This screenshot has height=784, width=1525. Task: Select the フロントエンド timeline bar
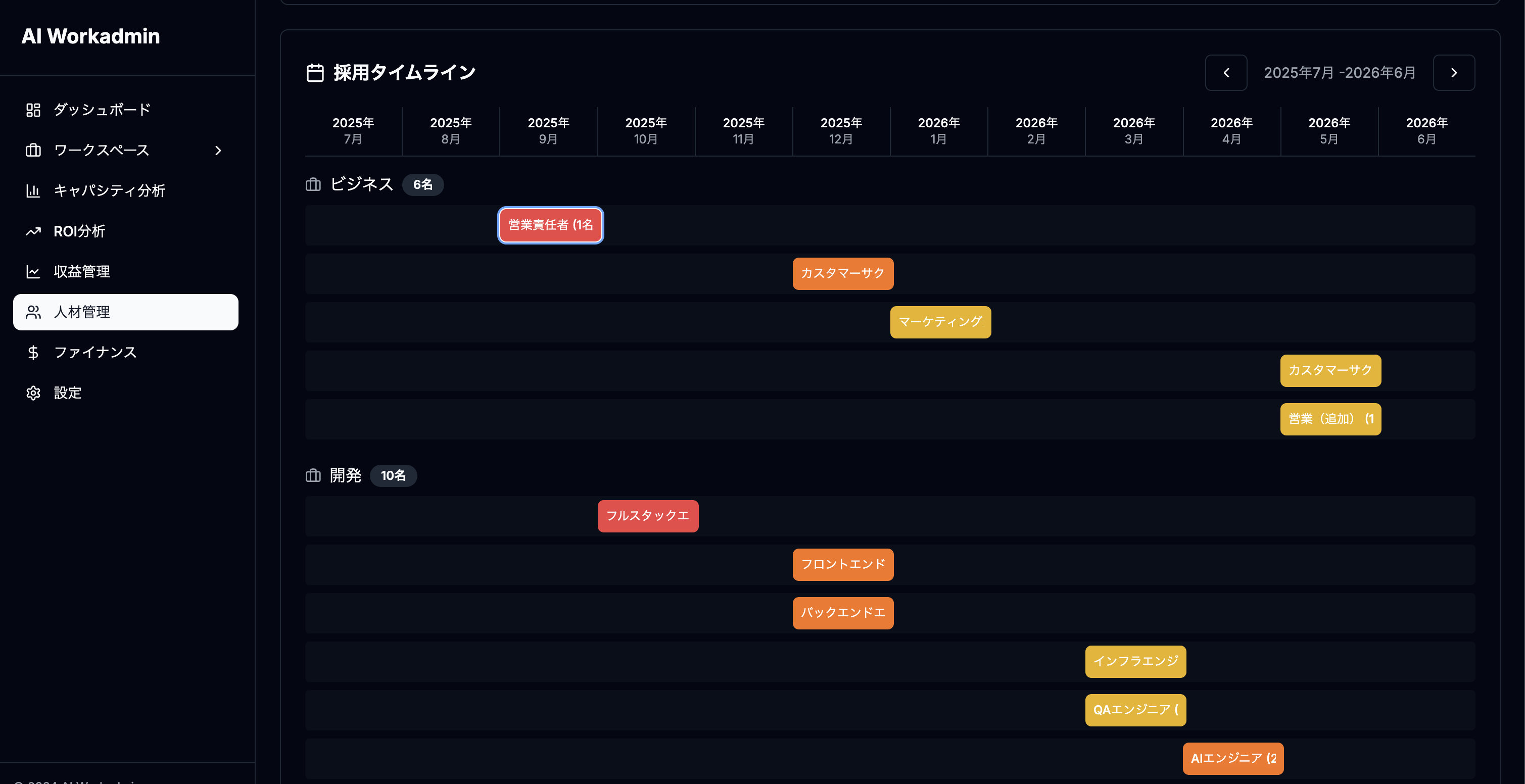[x=843, y=564]
